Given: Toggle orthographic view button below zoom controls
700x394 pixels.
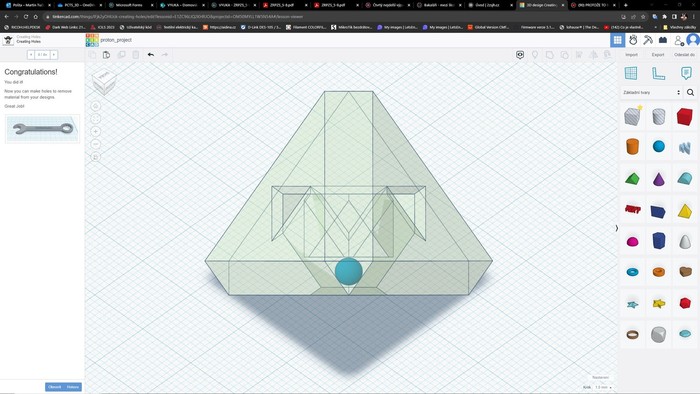Looking at the screenshot, I should [96, 157].
